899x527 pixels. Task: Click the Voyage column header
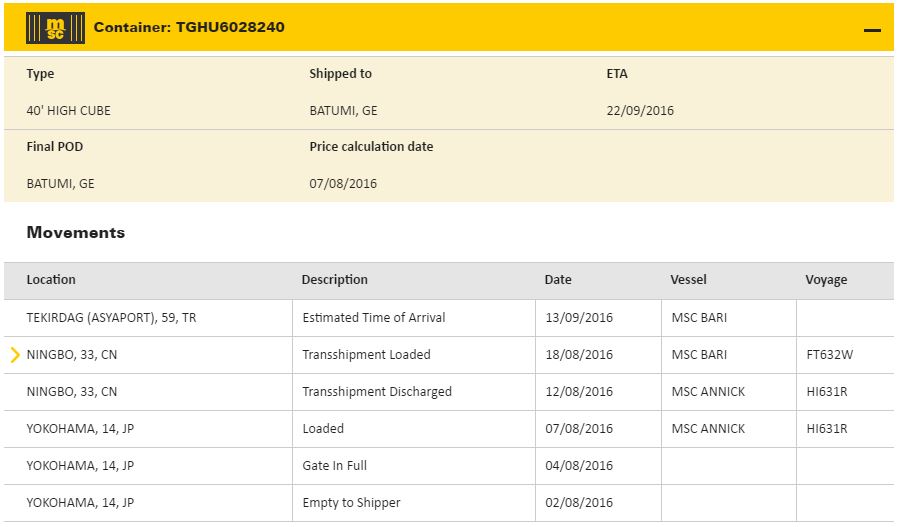click(x=826, y=280)
